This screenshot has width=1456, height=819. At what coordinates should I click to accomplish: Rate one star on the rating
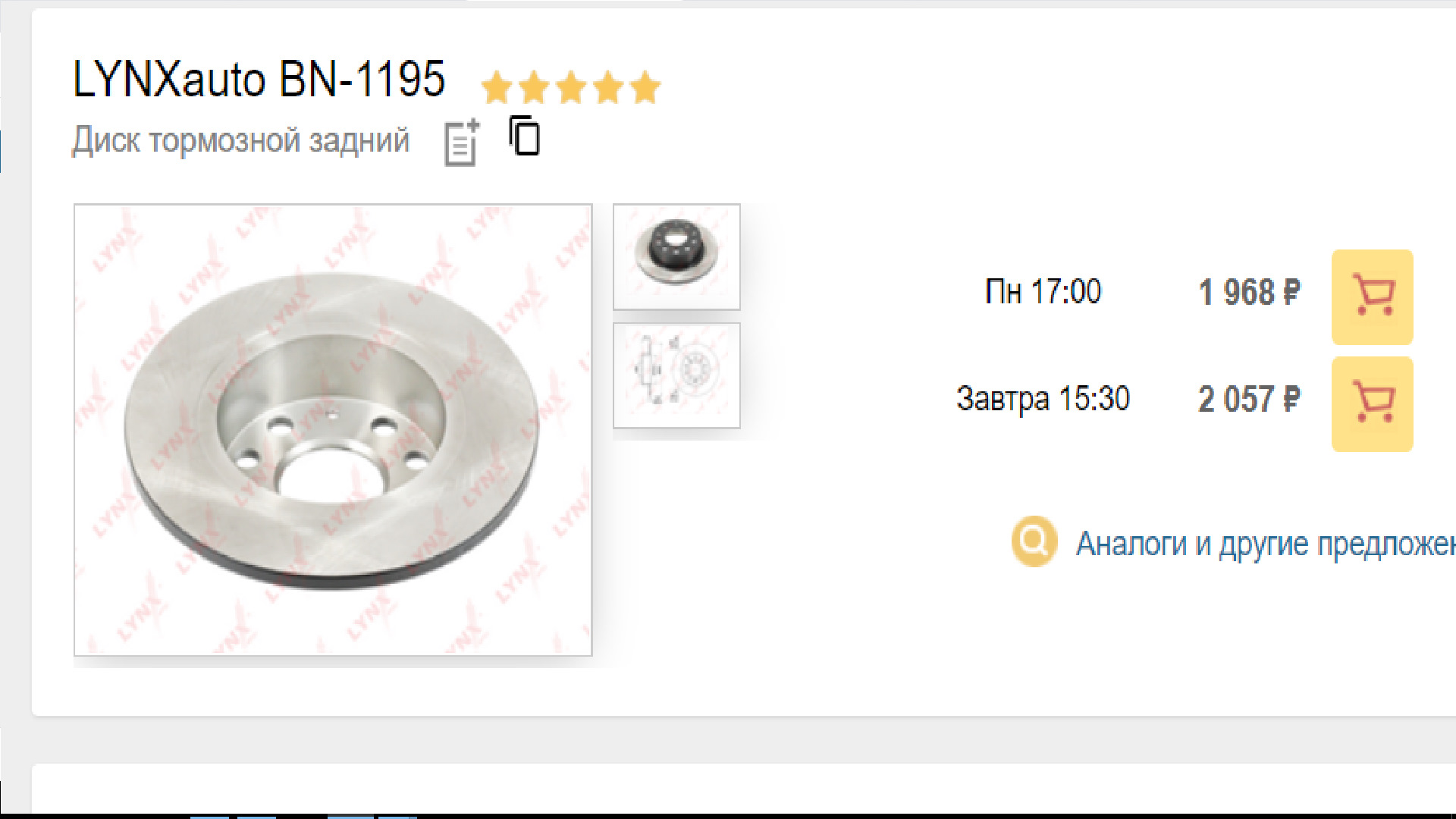pyautogui.click(x=497, y=87)
